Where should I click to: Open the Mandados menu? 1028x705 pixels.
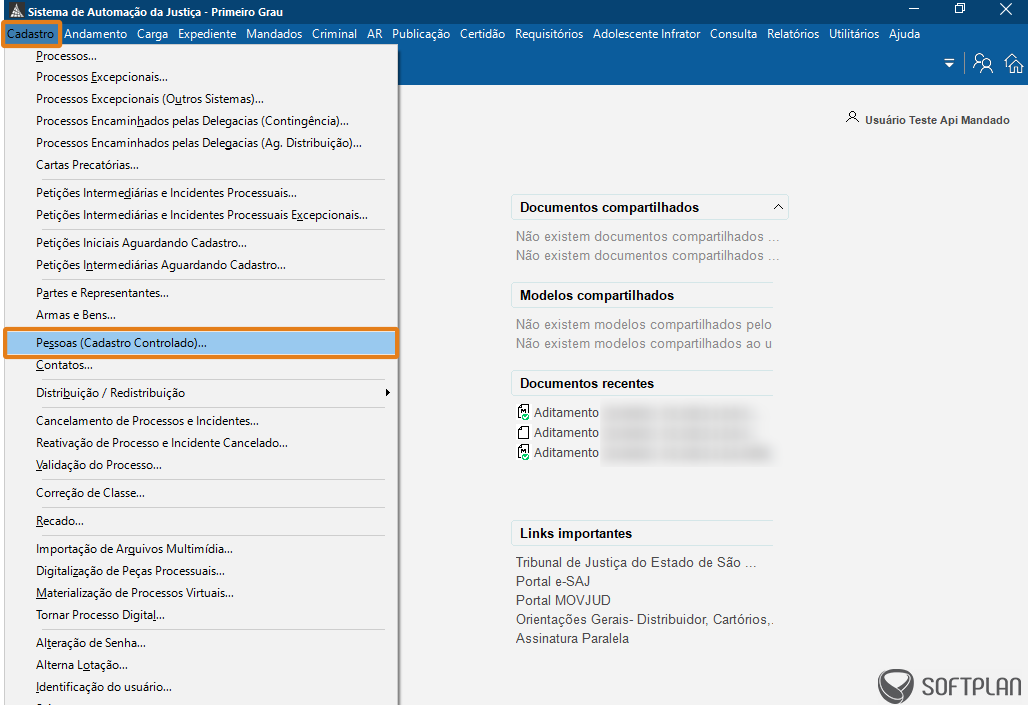274,33
